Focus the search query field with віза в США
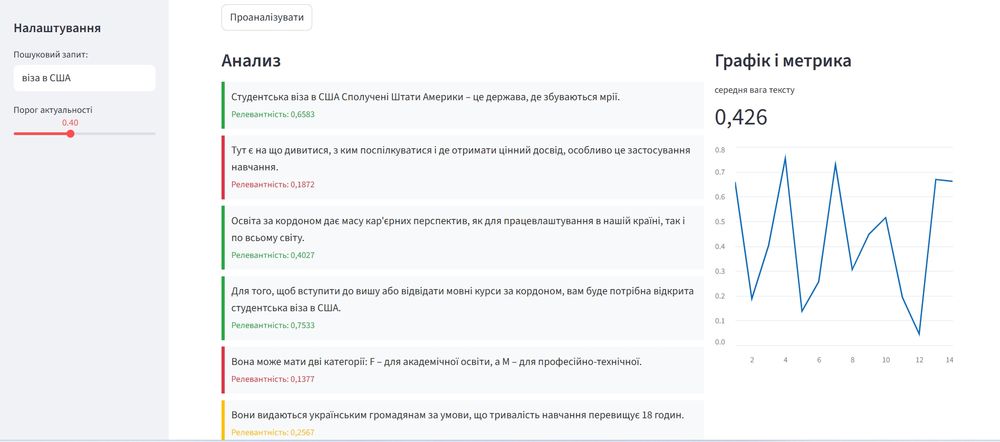 click(84, 78)
